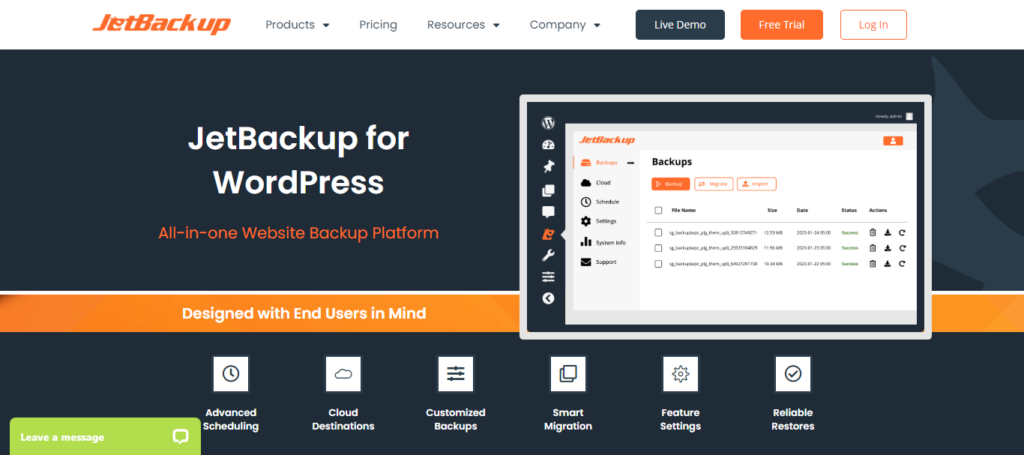Image resolution: width=1024 pixels, height=455 pixels.
Task: Check the first backup file's checkbox
Action: click(658, 233)
